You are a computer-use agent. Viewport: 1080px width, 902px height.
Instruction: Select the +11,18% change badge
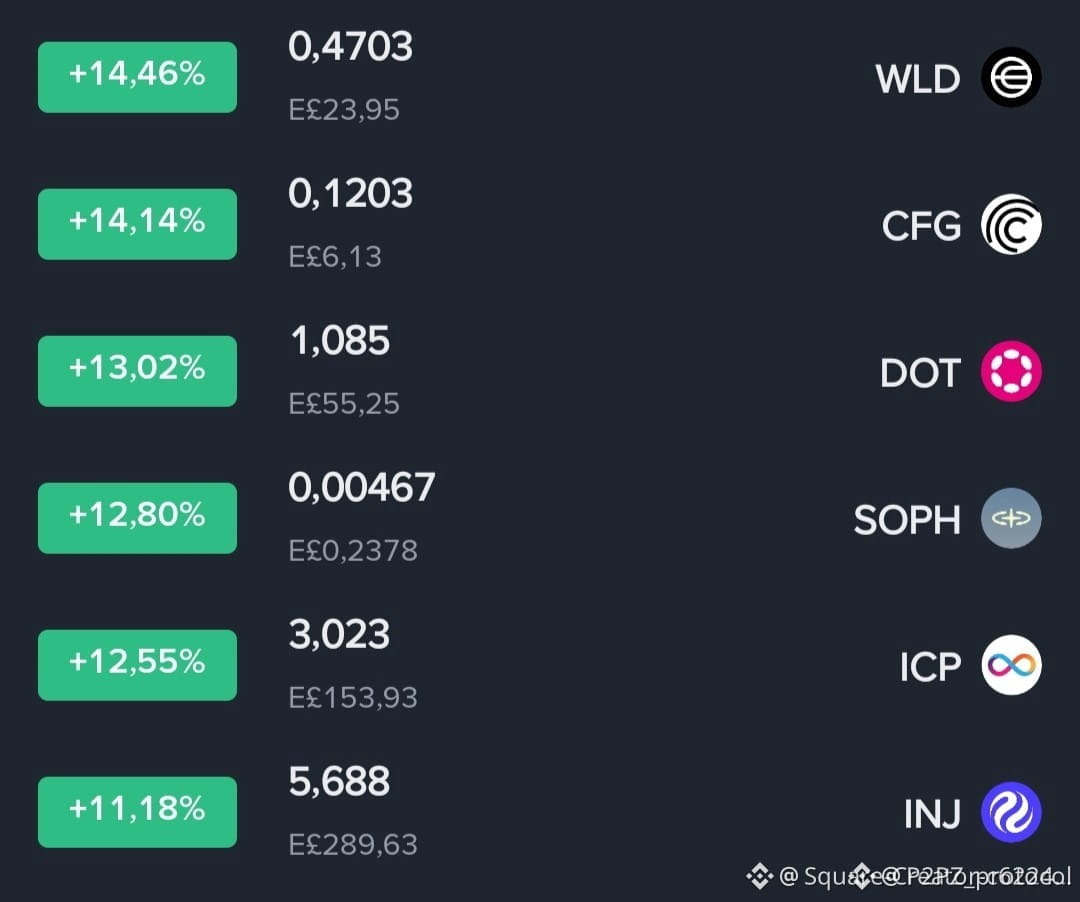pos(137,812)
